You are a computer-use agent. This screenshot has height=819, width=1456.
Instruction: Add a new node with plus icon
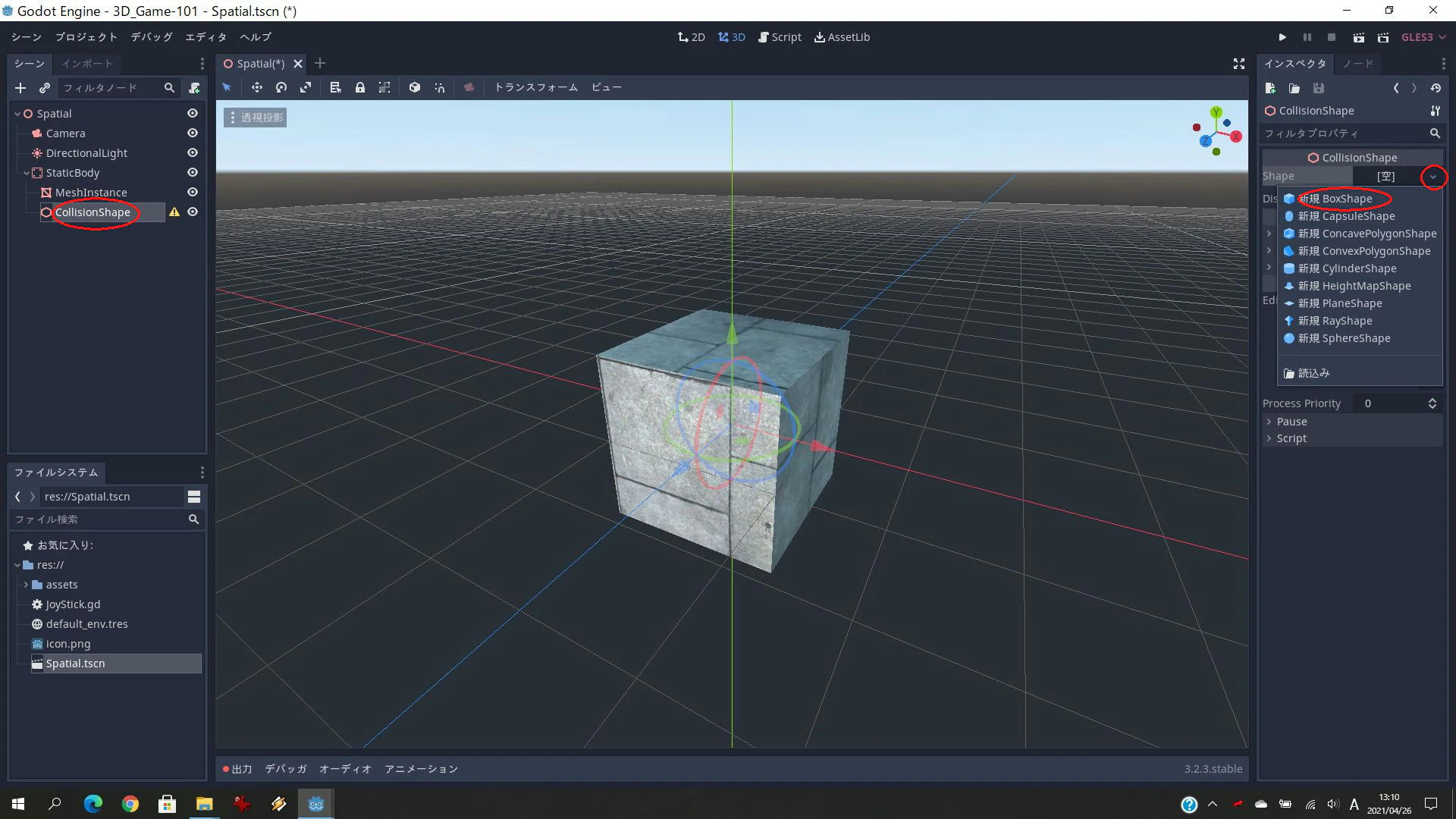[20, 88]
